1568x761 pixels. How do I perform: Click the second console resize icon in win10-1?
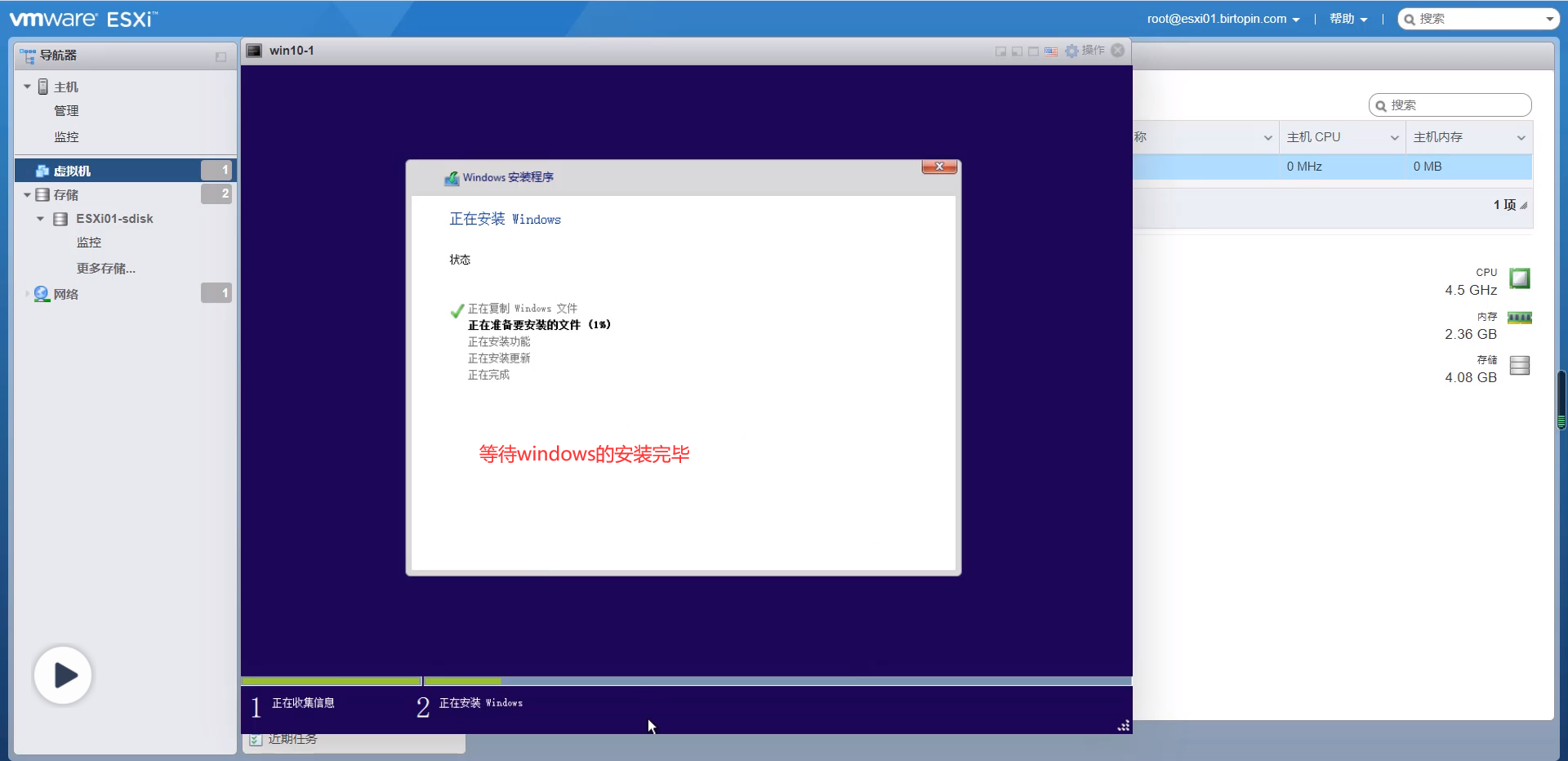click(1017, 51)
